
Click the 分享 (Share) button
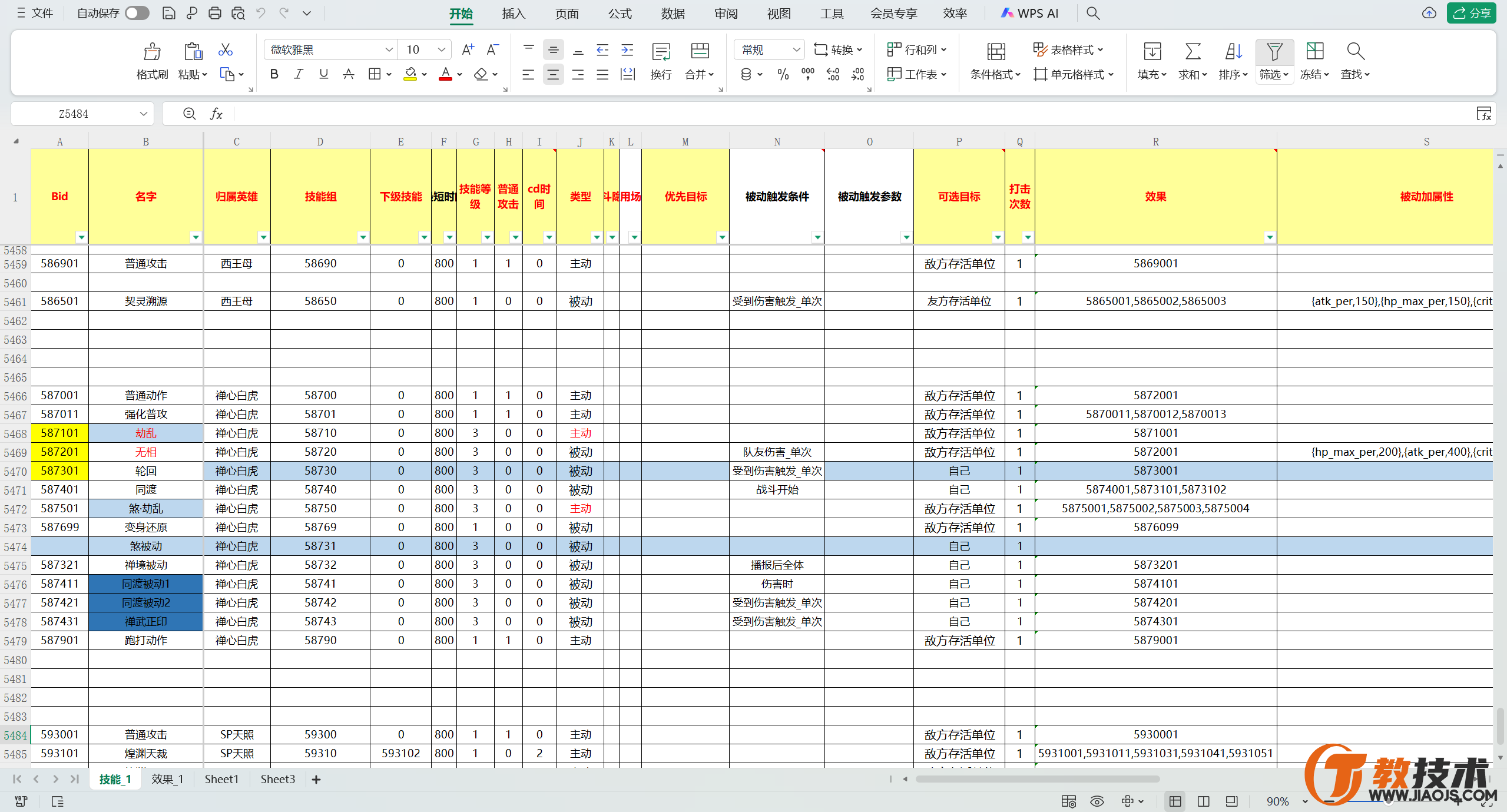[1470, 13]
